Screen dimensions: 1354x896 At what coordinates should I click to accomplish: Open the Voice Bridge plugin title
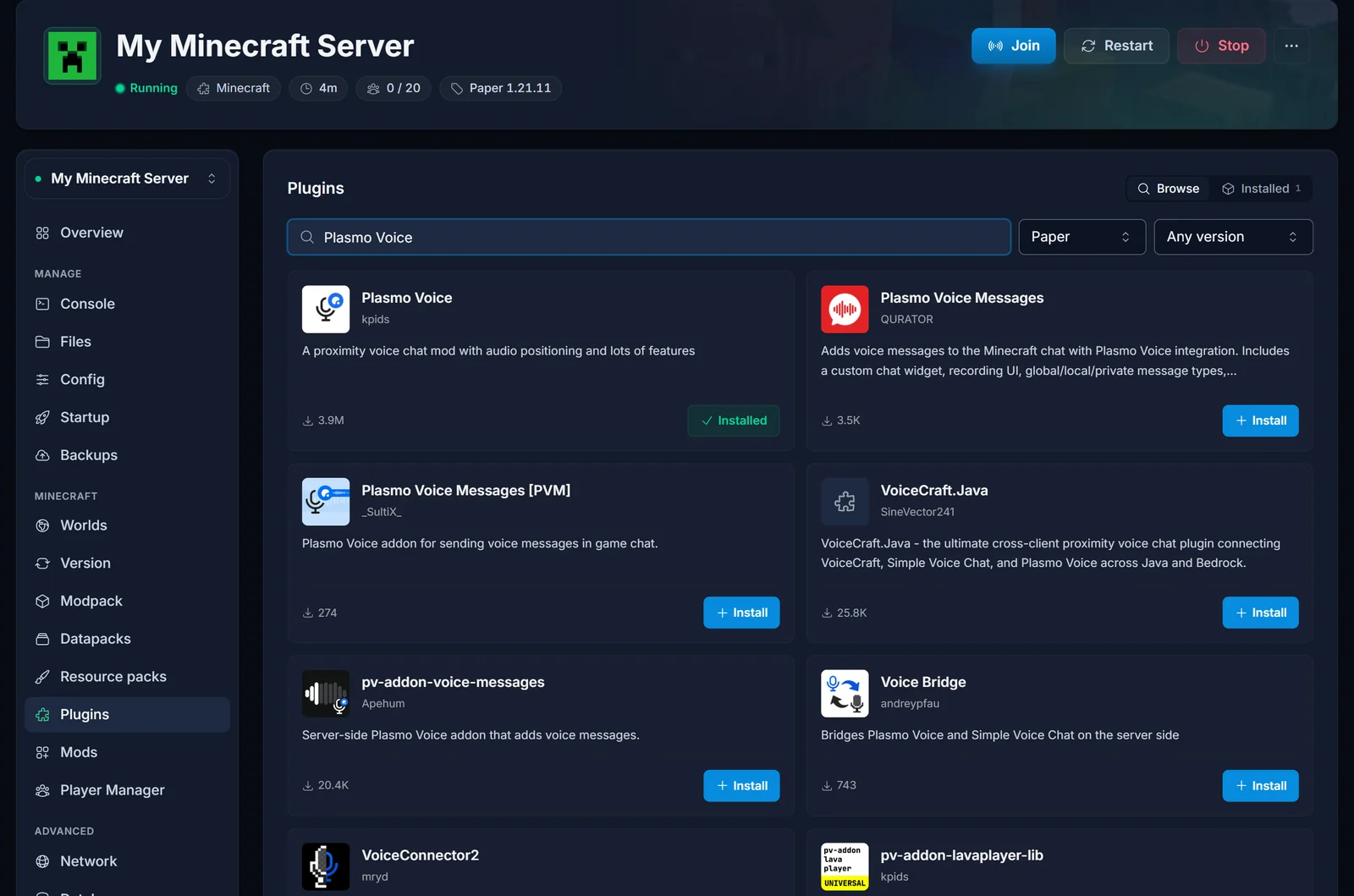(923, 682)
